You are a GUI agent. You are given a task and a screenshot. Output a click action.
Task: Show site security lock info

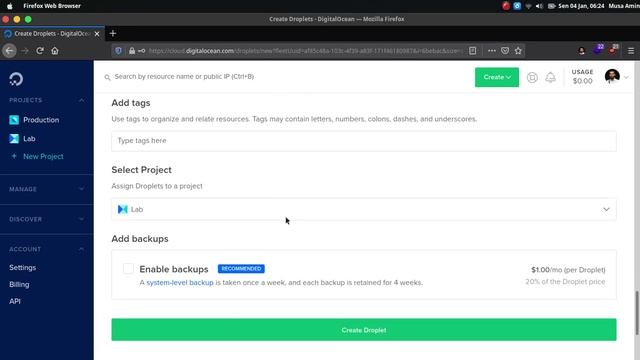132,51
